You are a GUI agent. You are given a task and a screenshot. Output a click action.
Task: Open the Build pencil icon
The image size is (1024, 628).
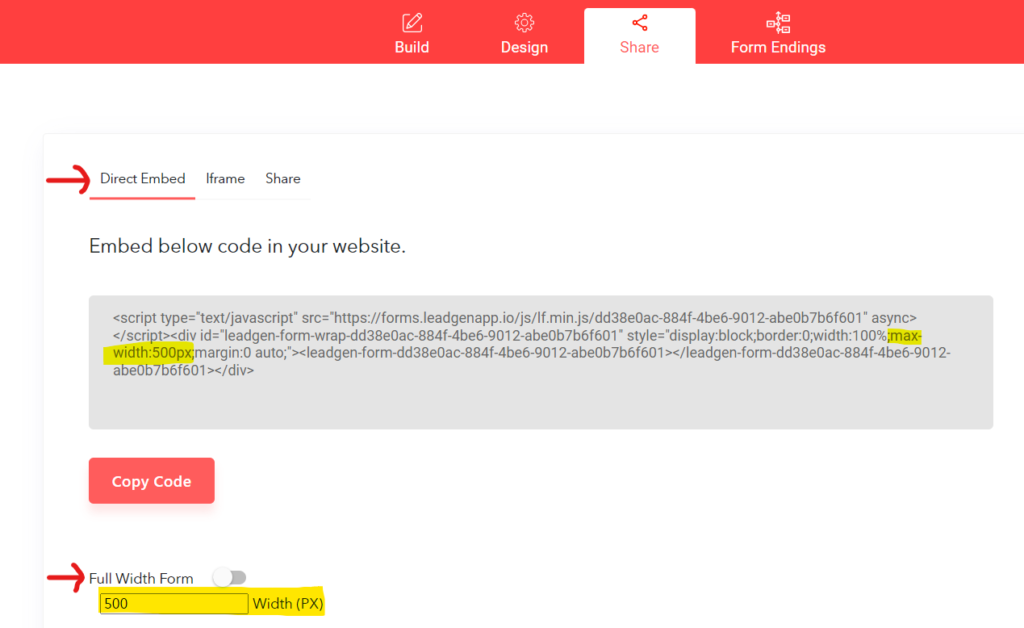411,23
